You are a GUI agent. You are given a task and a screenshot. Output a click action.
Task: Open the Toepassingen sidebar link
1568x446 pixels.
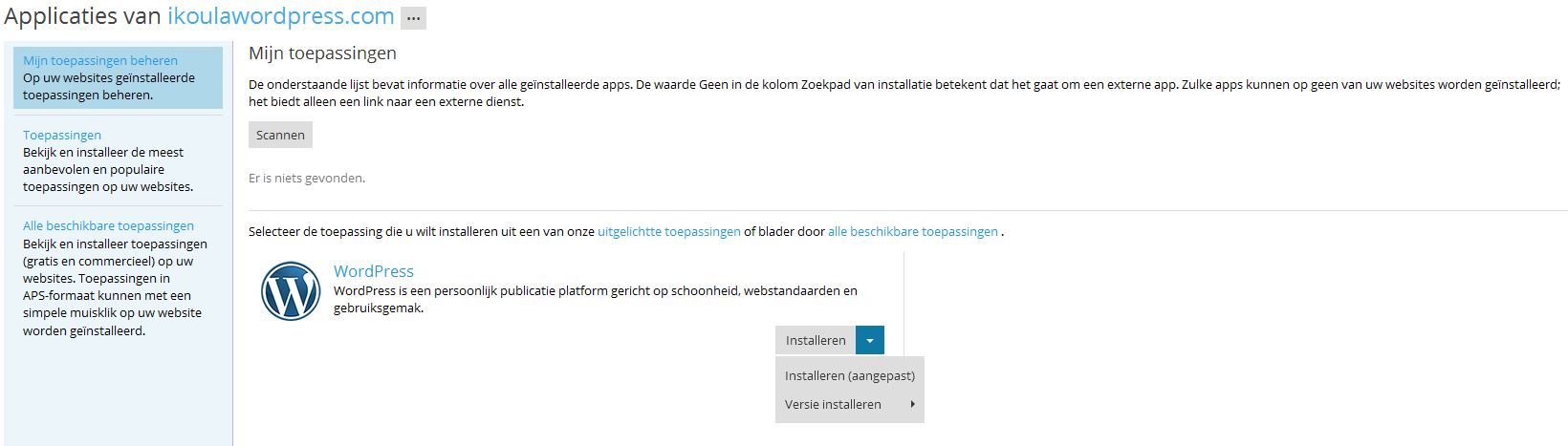[x=62, y=135]
